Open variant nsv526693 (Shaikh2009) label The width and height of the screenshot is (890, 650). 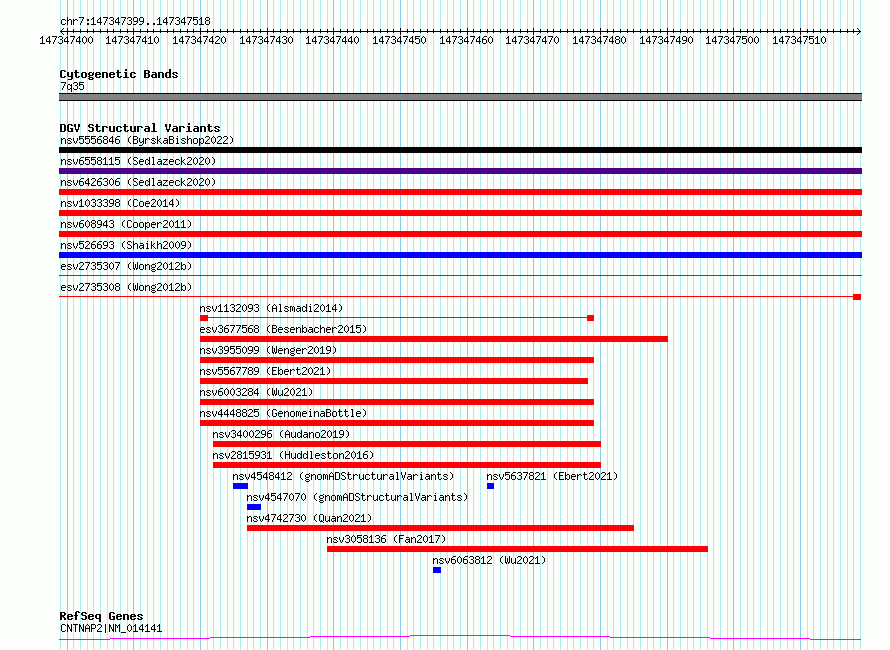[126, 245]
